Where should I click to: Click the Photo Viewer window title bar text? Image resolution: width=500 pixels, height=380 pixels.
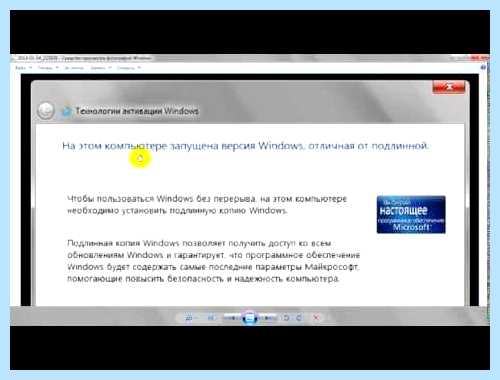click(x=84, y=58)
